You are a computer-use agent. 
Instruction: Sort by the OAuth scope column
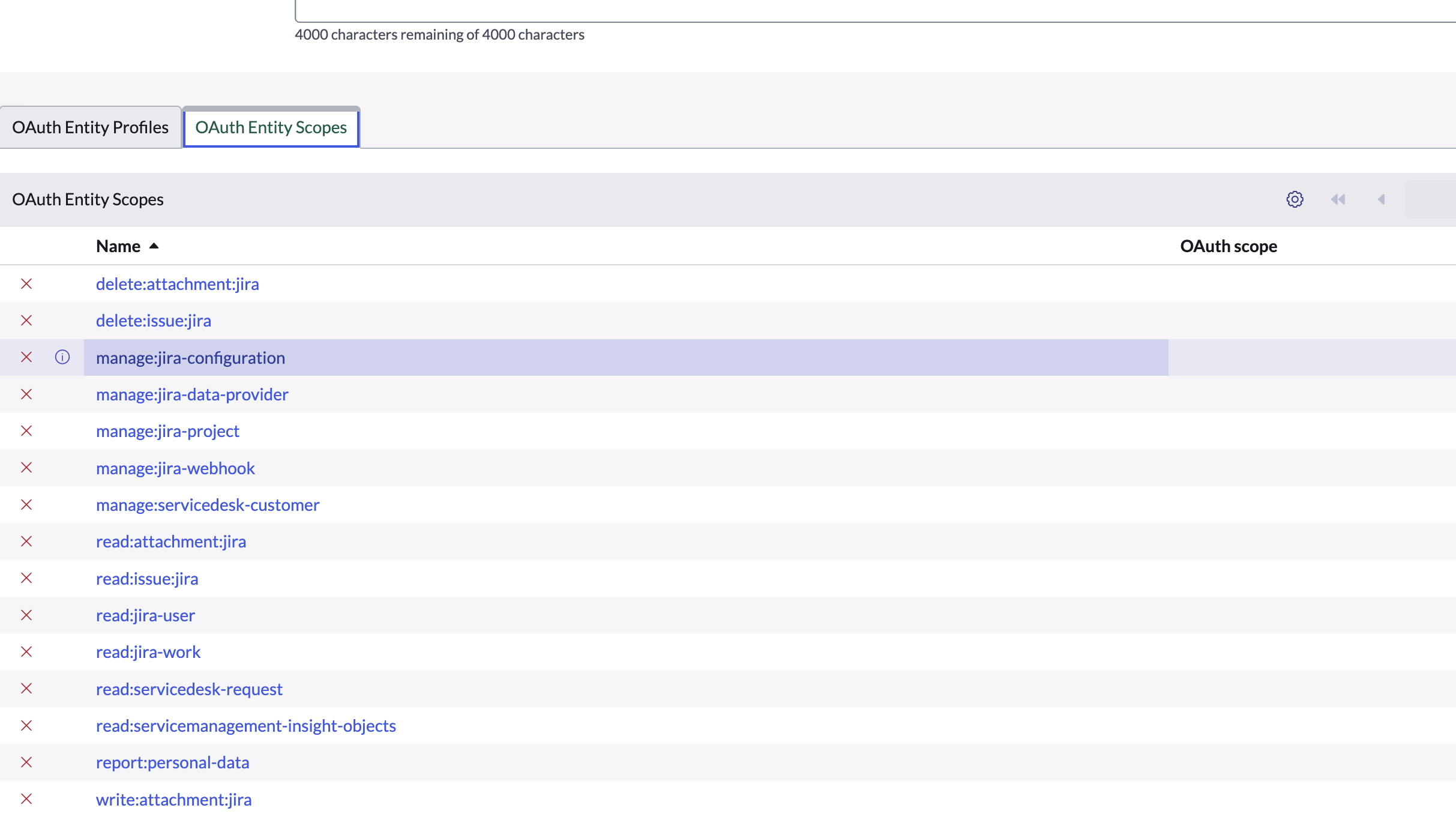[x=1228, y=246]
